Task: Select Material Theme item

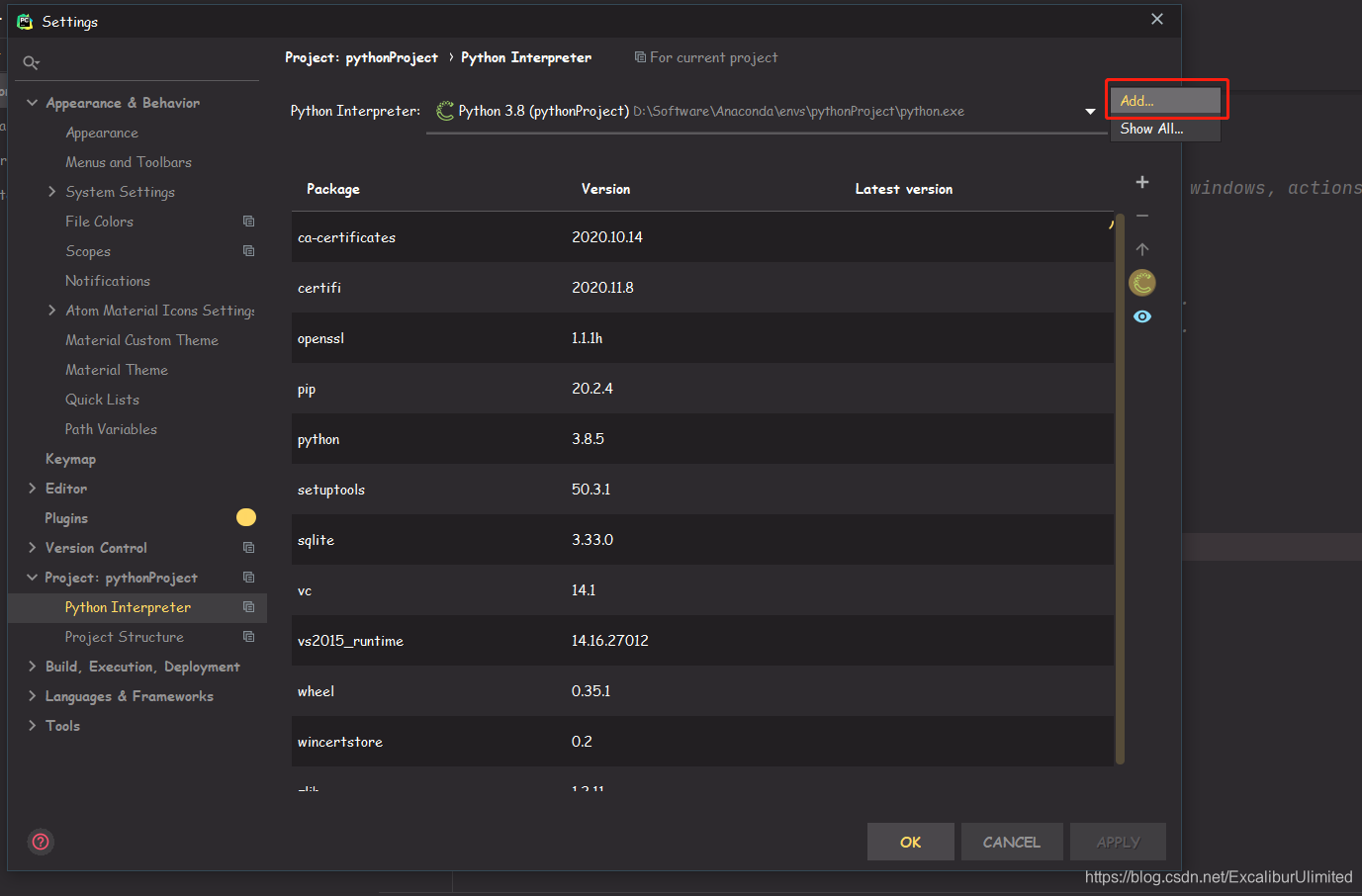Action: [117, 370]
